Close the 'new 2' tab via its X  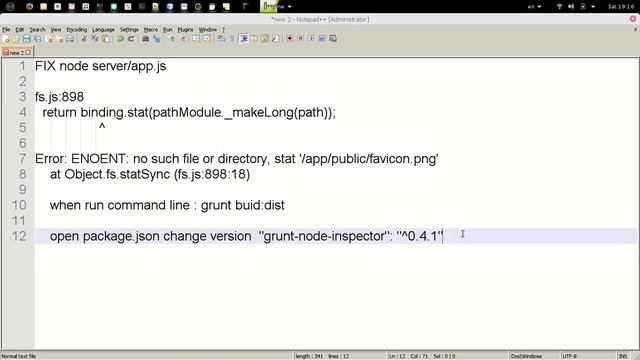point(28,53)
